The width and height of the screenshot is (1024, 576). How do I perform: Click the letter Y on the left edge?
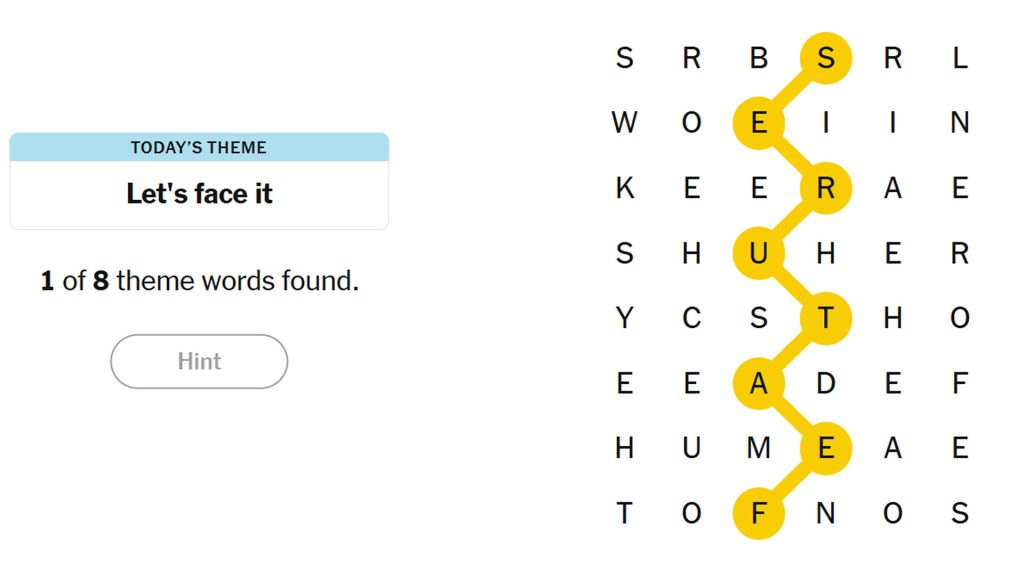pos(623,318)
